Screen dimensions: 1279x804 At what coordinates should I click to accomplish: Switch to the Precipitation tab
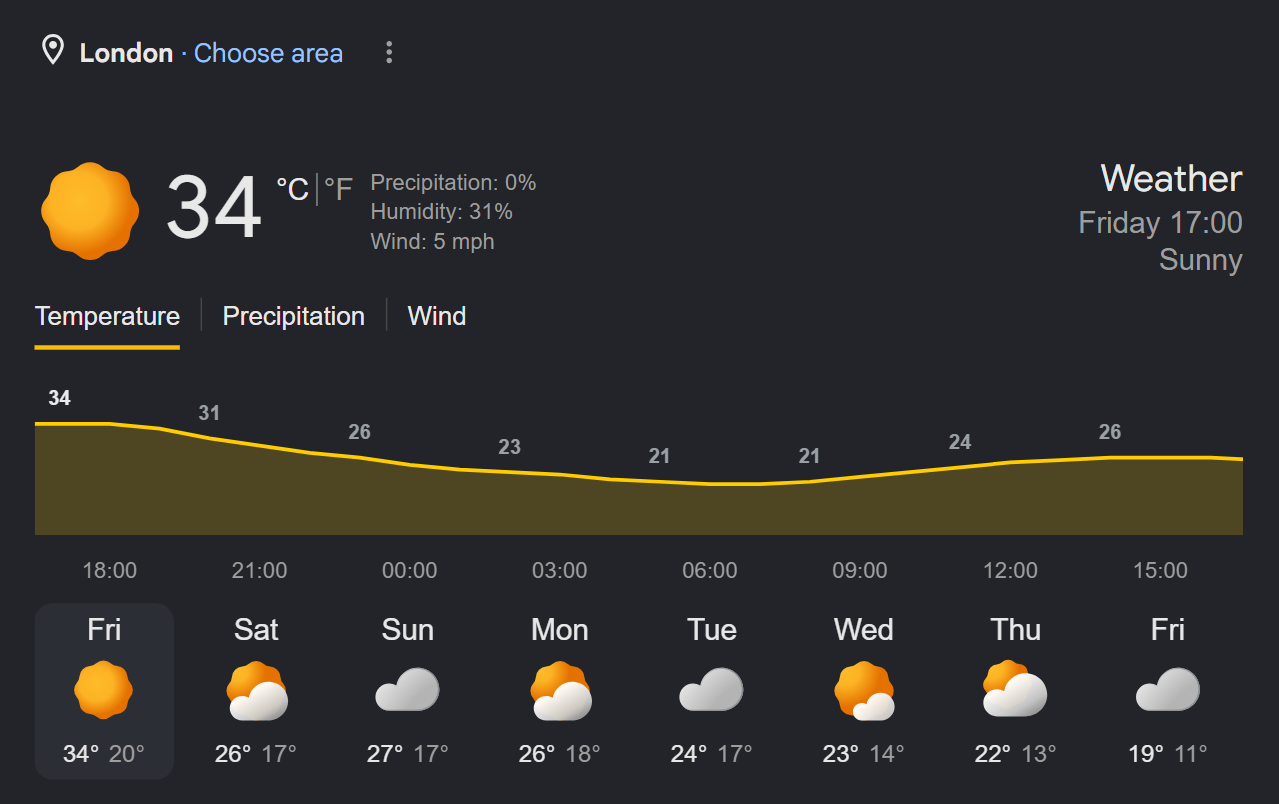click(293, 316)
